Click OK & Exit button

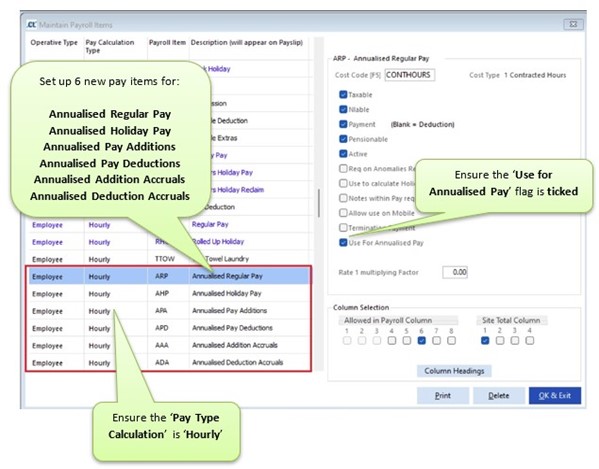point(555,396)
